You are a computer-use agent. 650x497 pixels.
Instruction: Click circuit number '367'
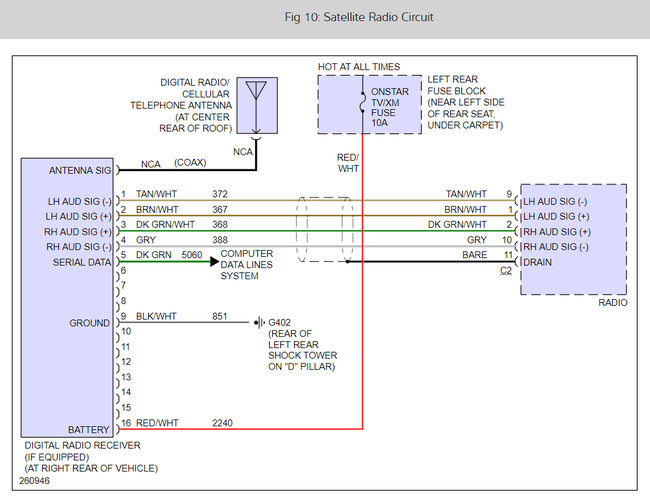coord(220,209)
